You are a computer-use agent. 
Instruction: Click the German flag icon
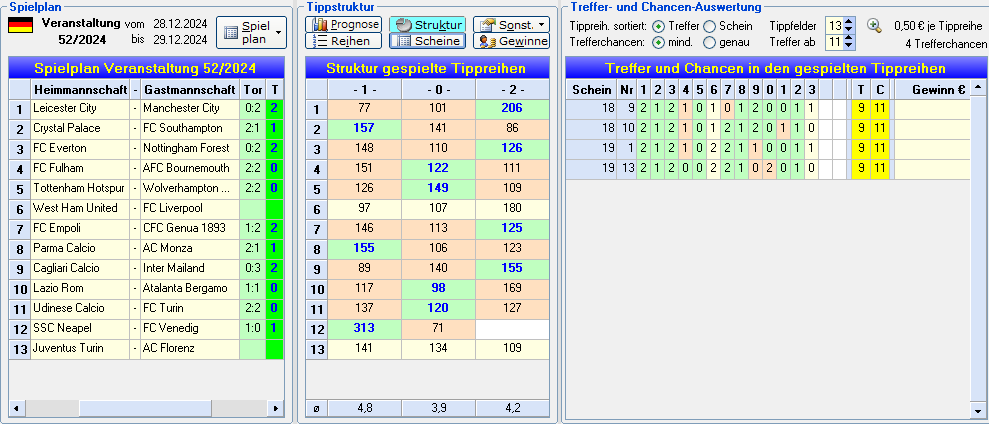tap(21, 25)
